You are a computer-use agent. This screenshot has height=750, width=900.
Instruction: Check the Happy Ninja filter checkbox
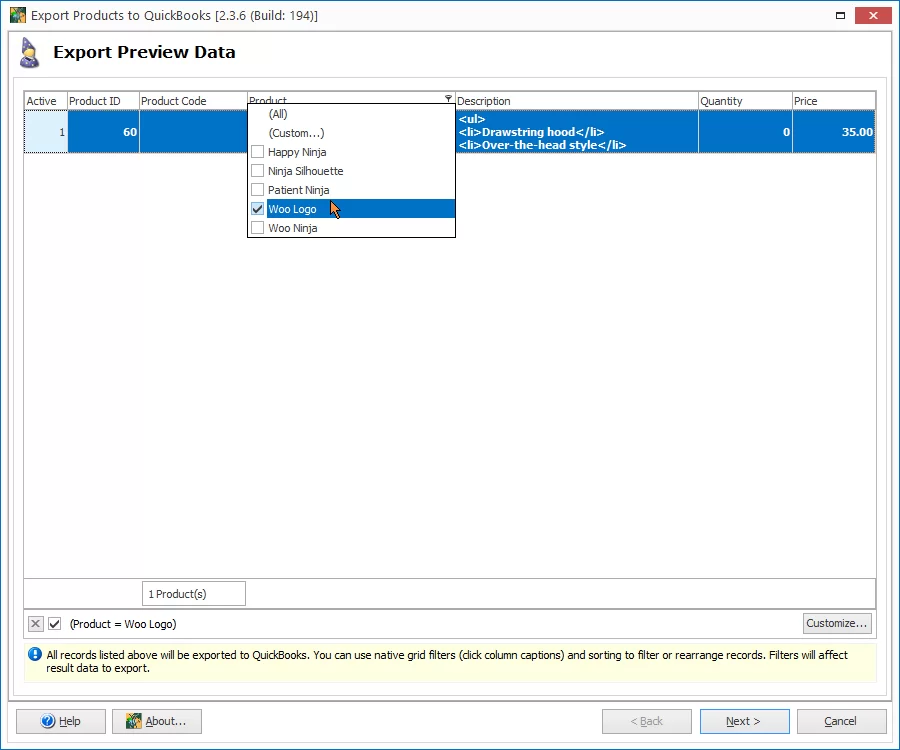[x=258, y=151]
